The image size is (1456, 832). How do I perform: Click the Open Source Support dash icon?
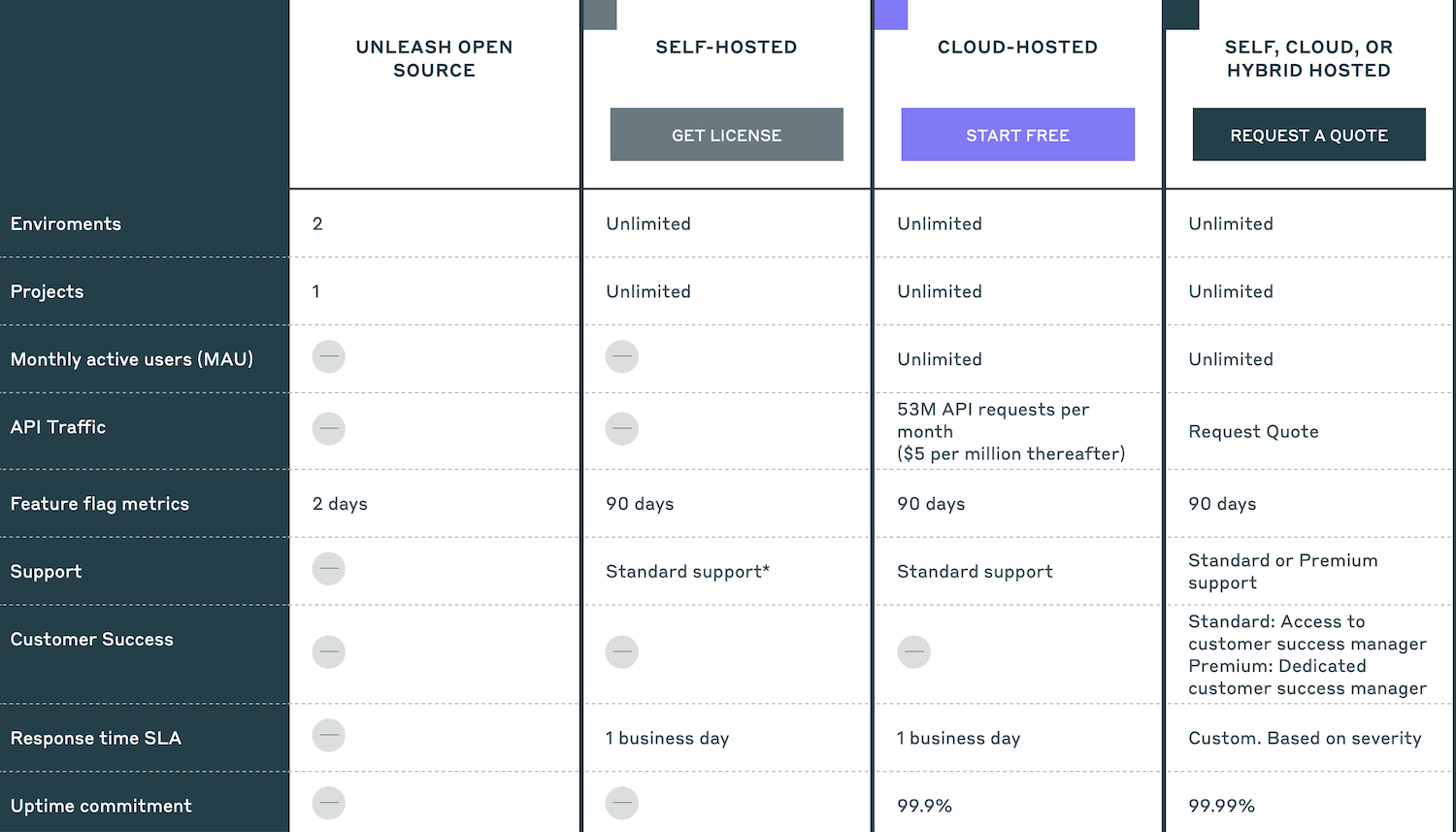[x=329, y=569]
